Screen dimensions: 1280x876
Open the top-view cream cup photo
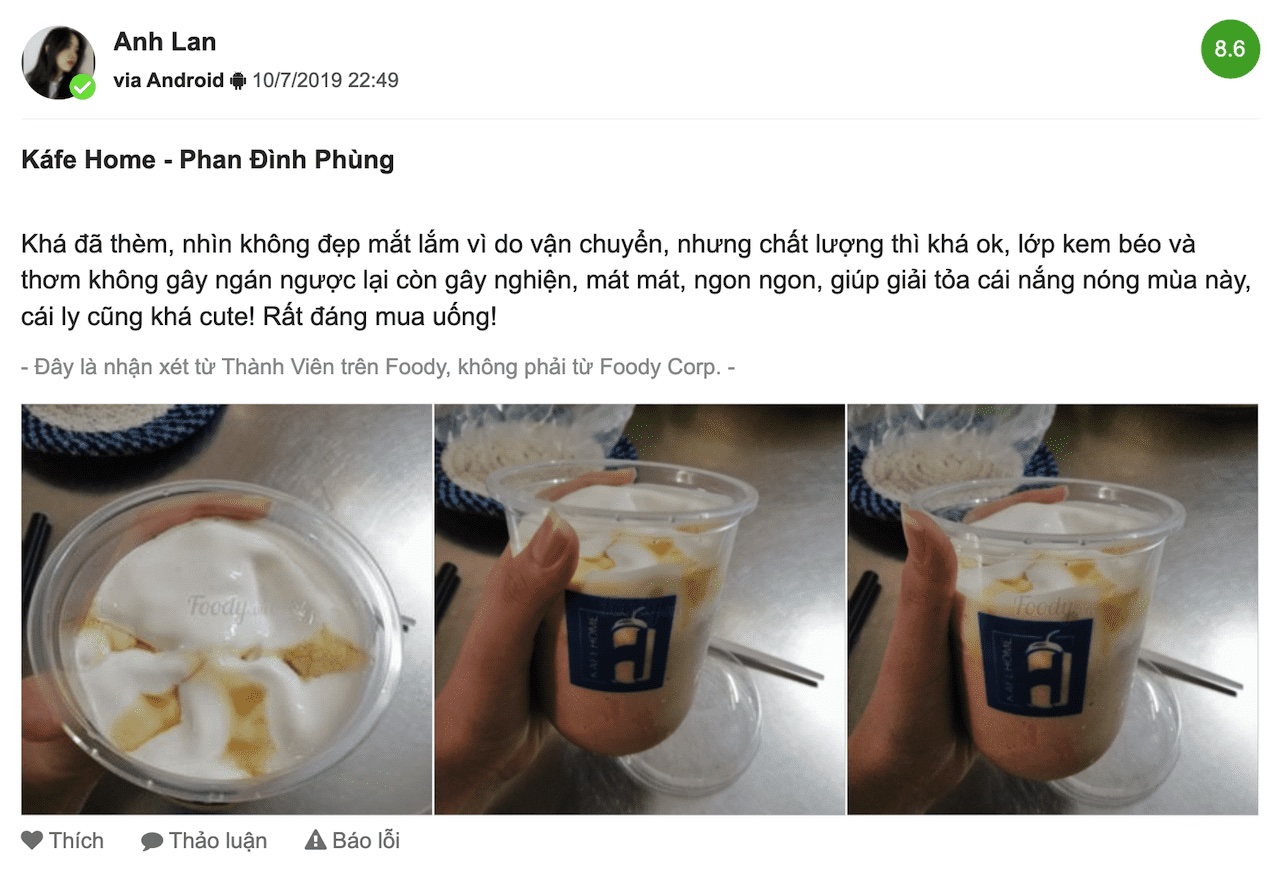click(227, 609)
